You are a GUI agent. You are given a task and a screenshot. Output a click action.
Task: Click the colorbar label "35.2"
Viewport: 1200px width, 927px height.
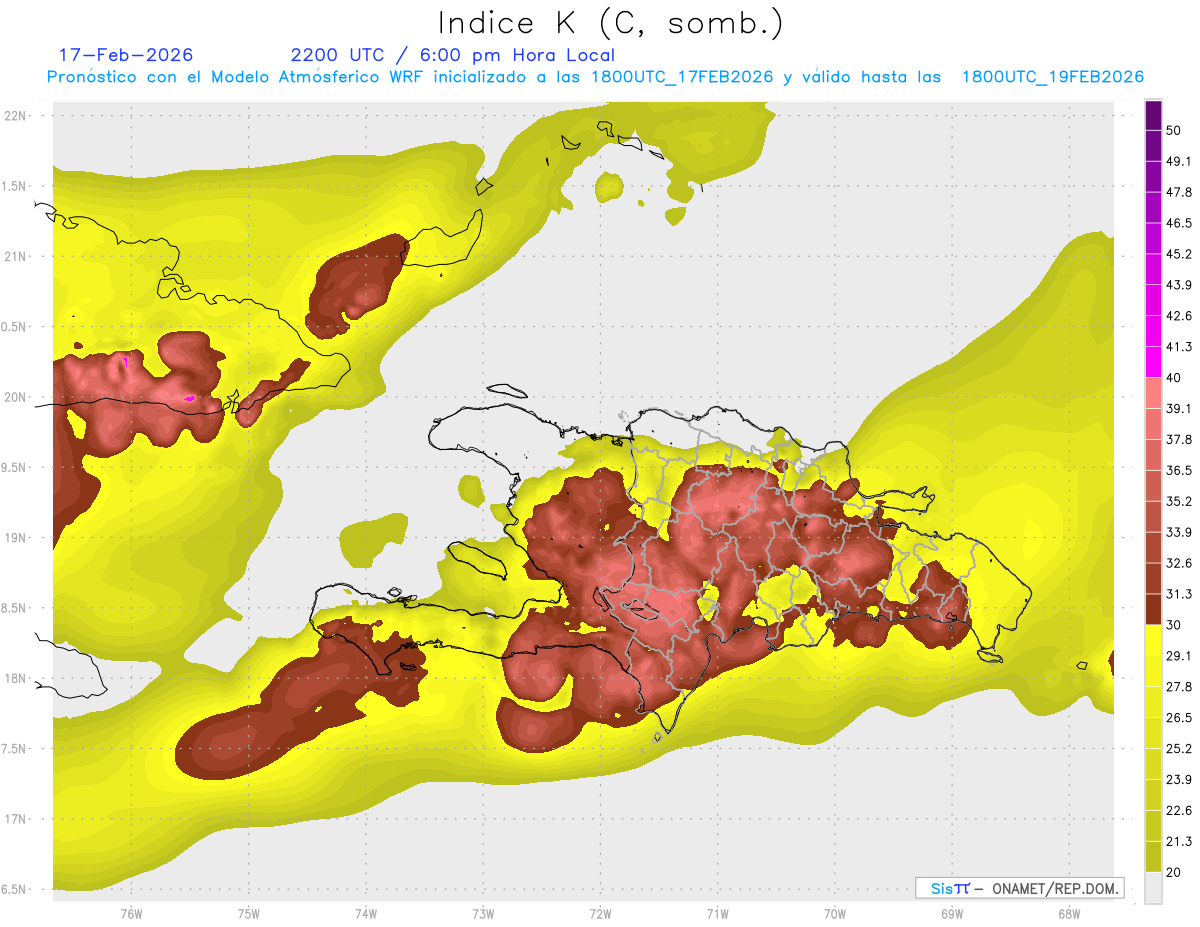[x=1179, y=501]
